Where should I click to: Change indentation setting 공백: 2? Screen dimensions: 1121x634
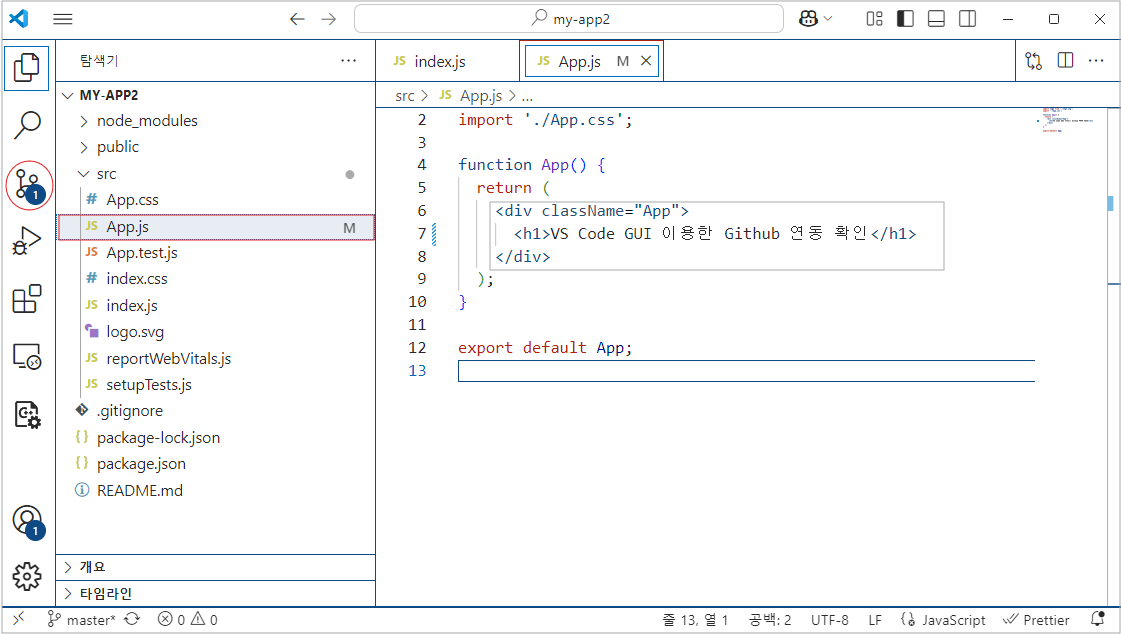click(x=769, y=620)
